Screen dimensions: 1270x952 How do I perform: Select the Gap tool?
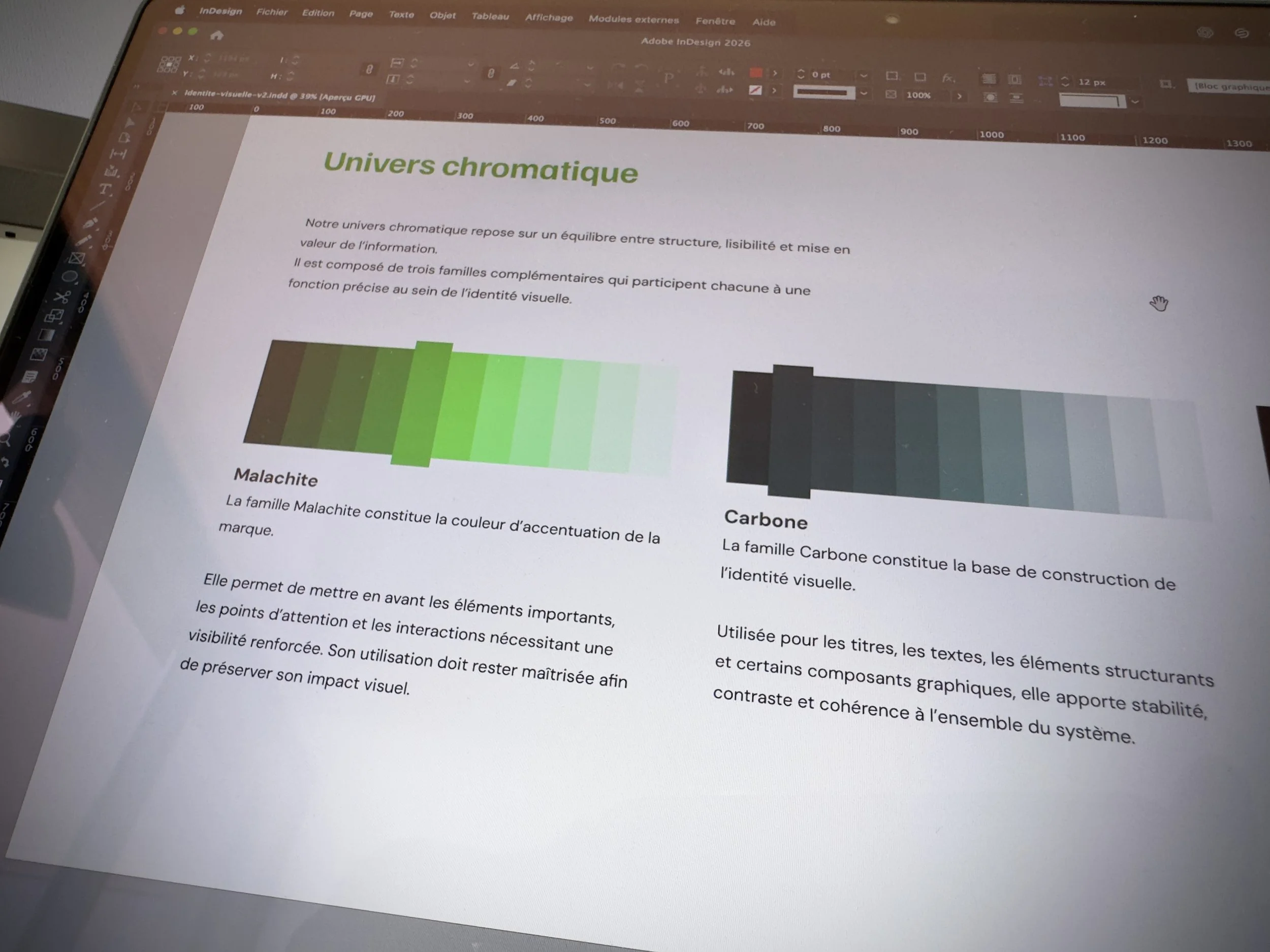118,154
